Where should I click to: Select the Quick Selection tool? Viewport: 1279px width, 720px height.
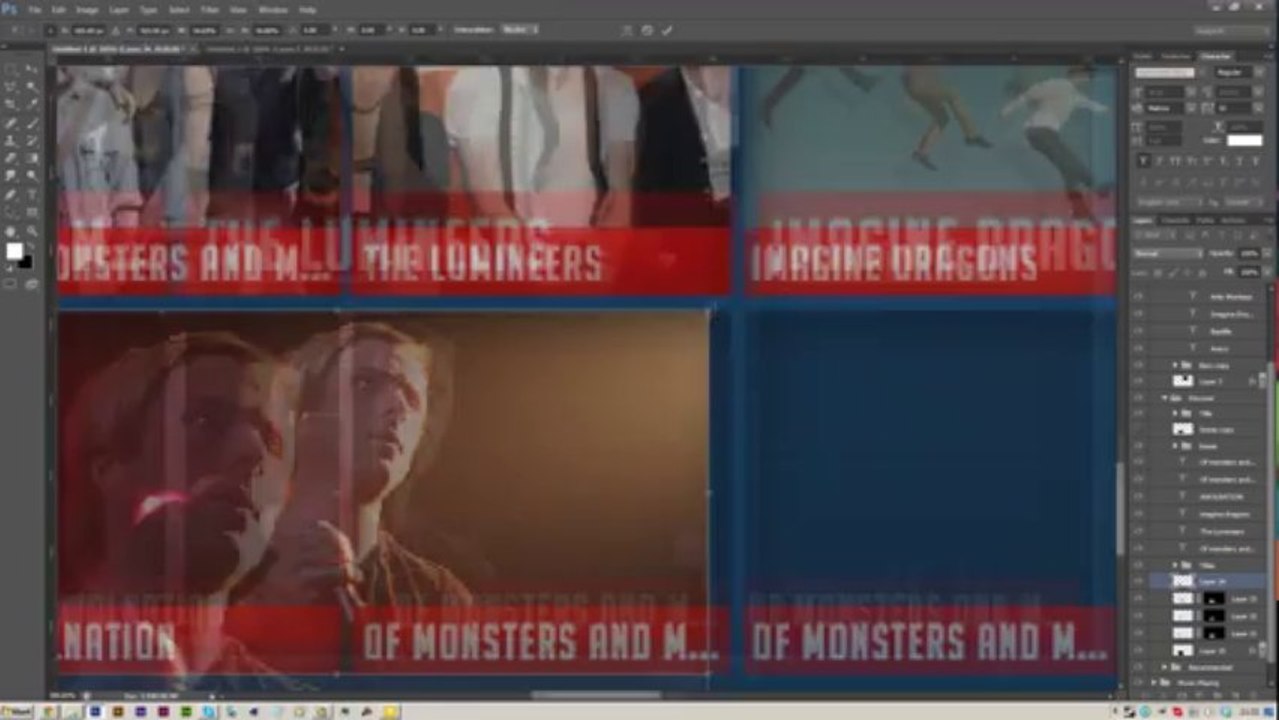pyautogui.click(x=31, y=87)
